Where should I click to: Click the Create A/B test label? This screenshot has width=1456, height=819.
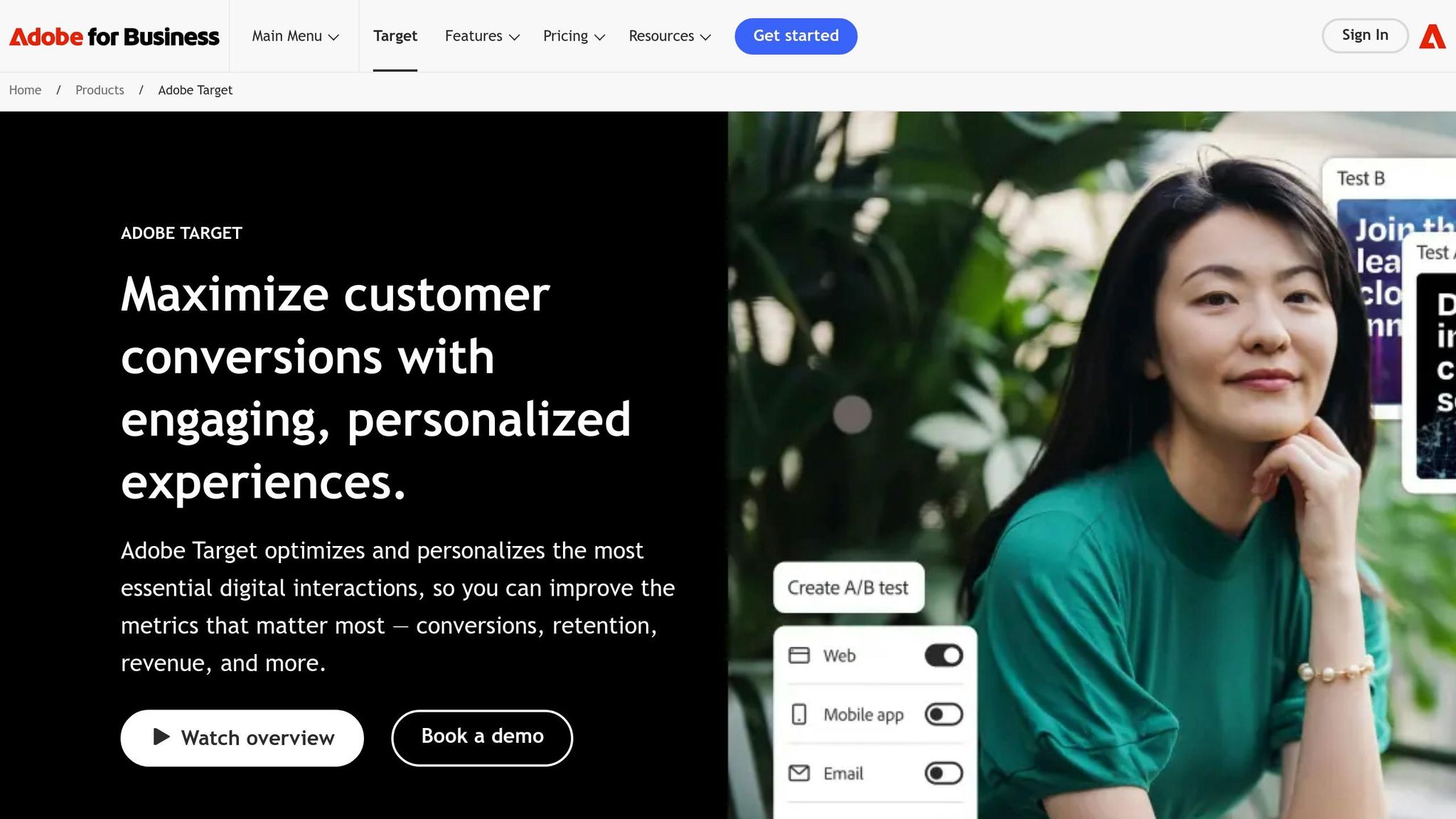point(848,588)
